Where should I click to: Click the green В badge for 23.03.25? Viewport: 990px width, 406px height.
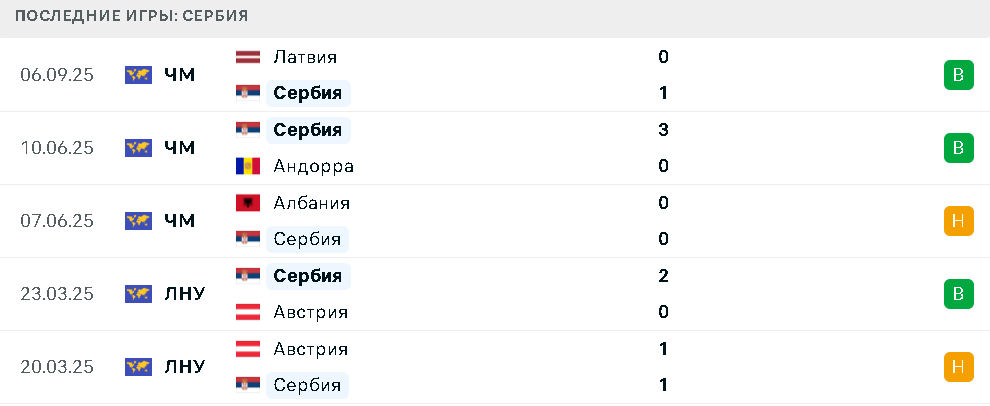[x=958, y=294]
